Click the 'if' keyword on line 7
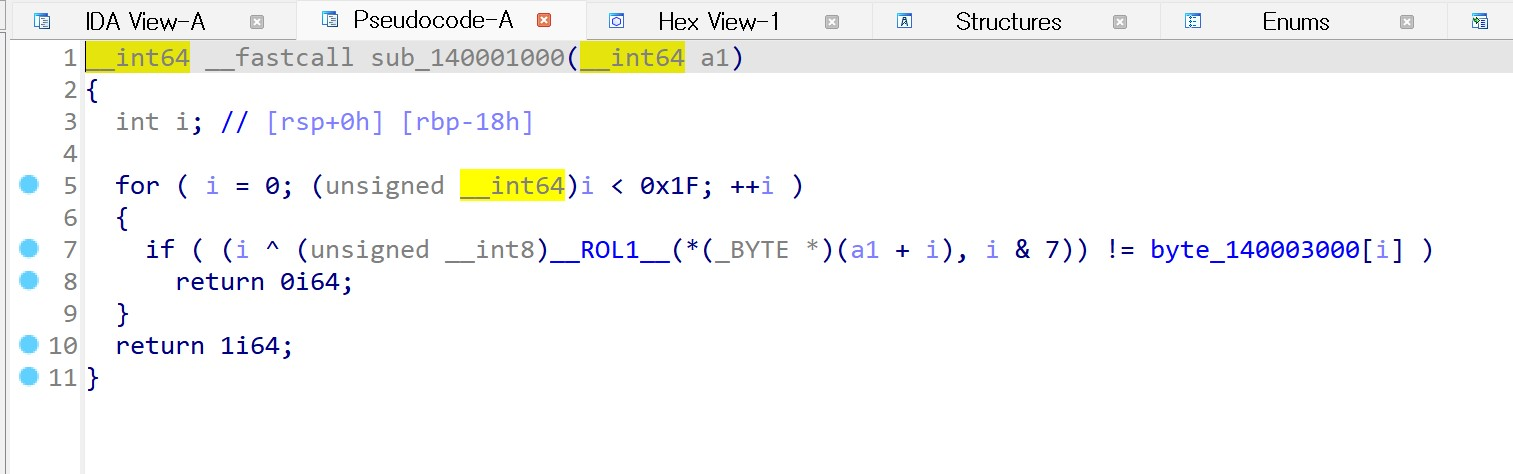The width and height of the screenshot is (1513, 474). pyautogui.click(x=160, y=250)
